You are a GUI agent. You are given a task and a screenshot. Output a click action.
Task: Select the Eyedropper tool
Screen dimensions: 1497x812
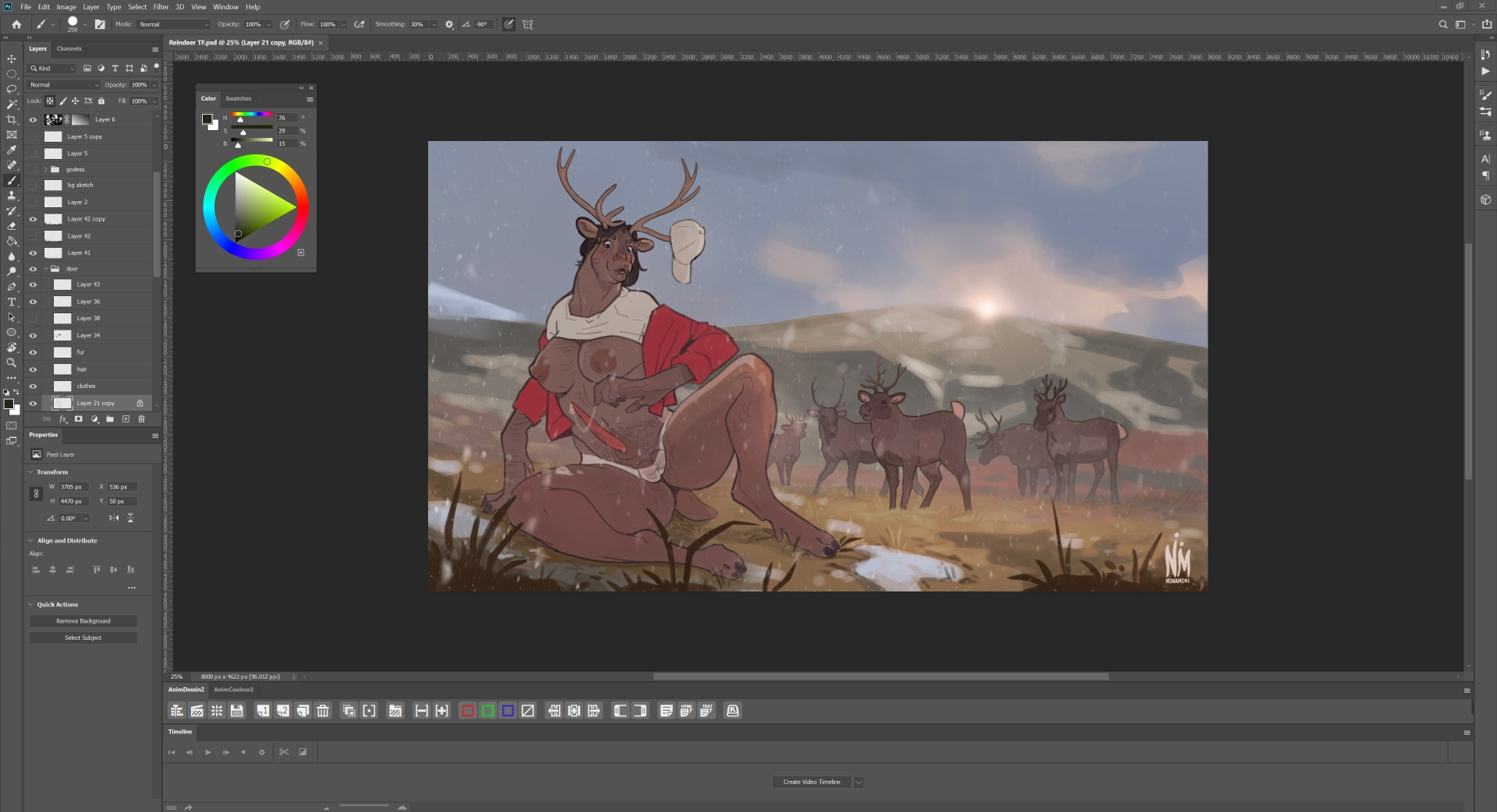[x=12, y=150]
